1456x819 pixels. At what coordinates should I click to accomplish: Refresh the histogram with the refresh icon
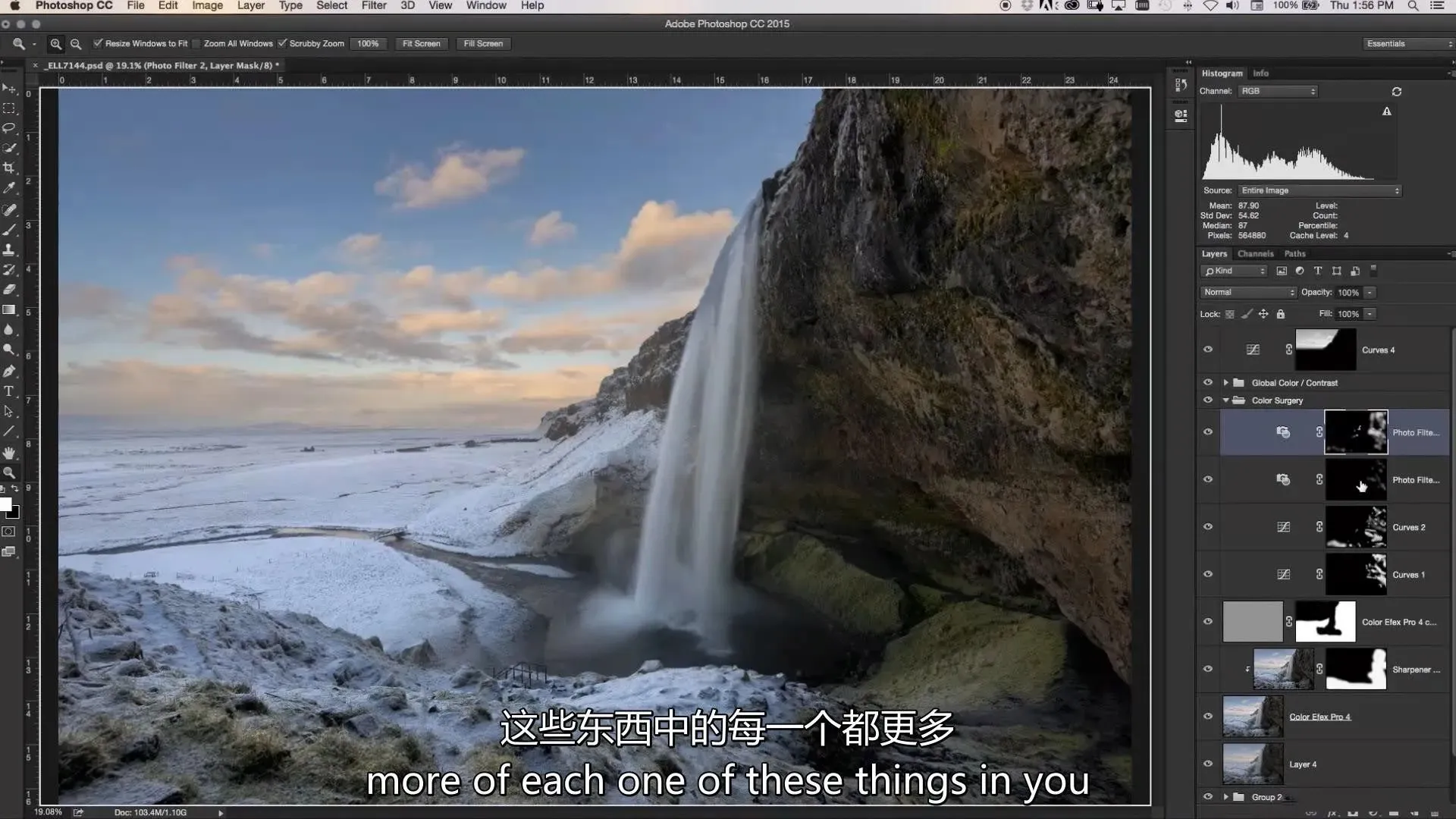(x=1396, y=92)
